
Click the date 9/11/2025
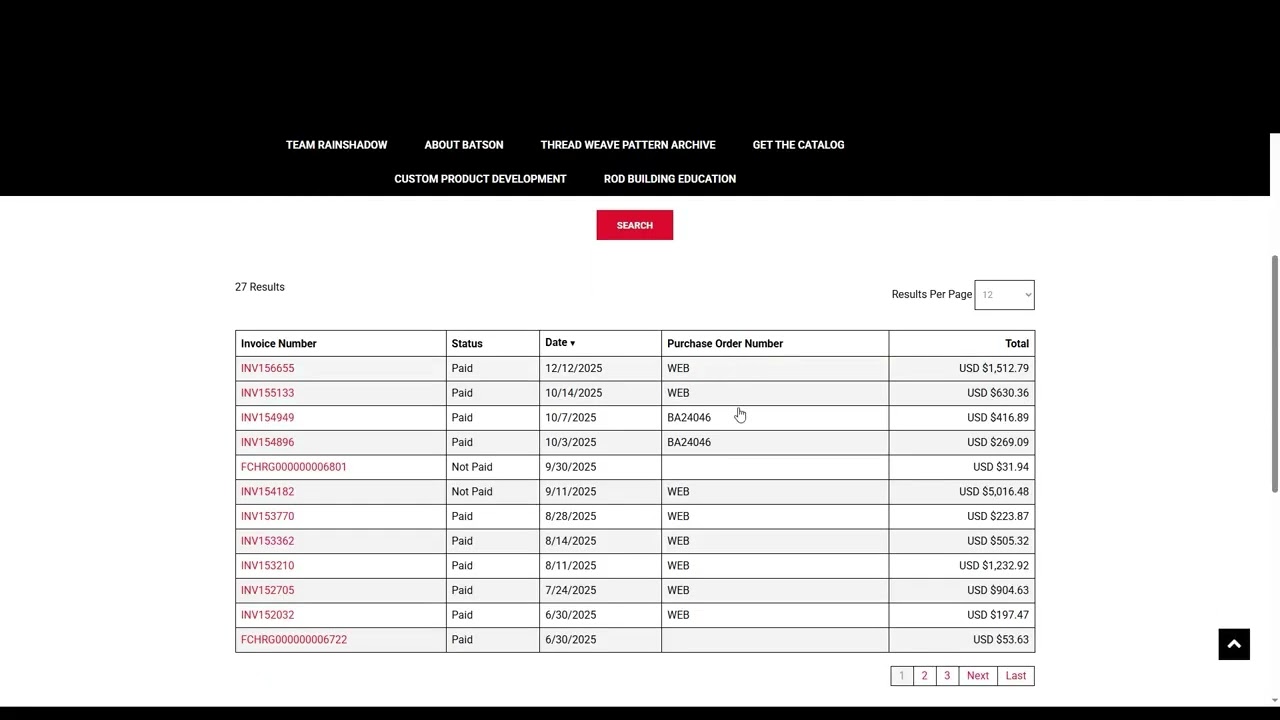coord(571,492)
